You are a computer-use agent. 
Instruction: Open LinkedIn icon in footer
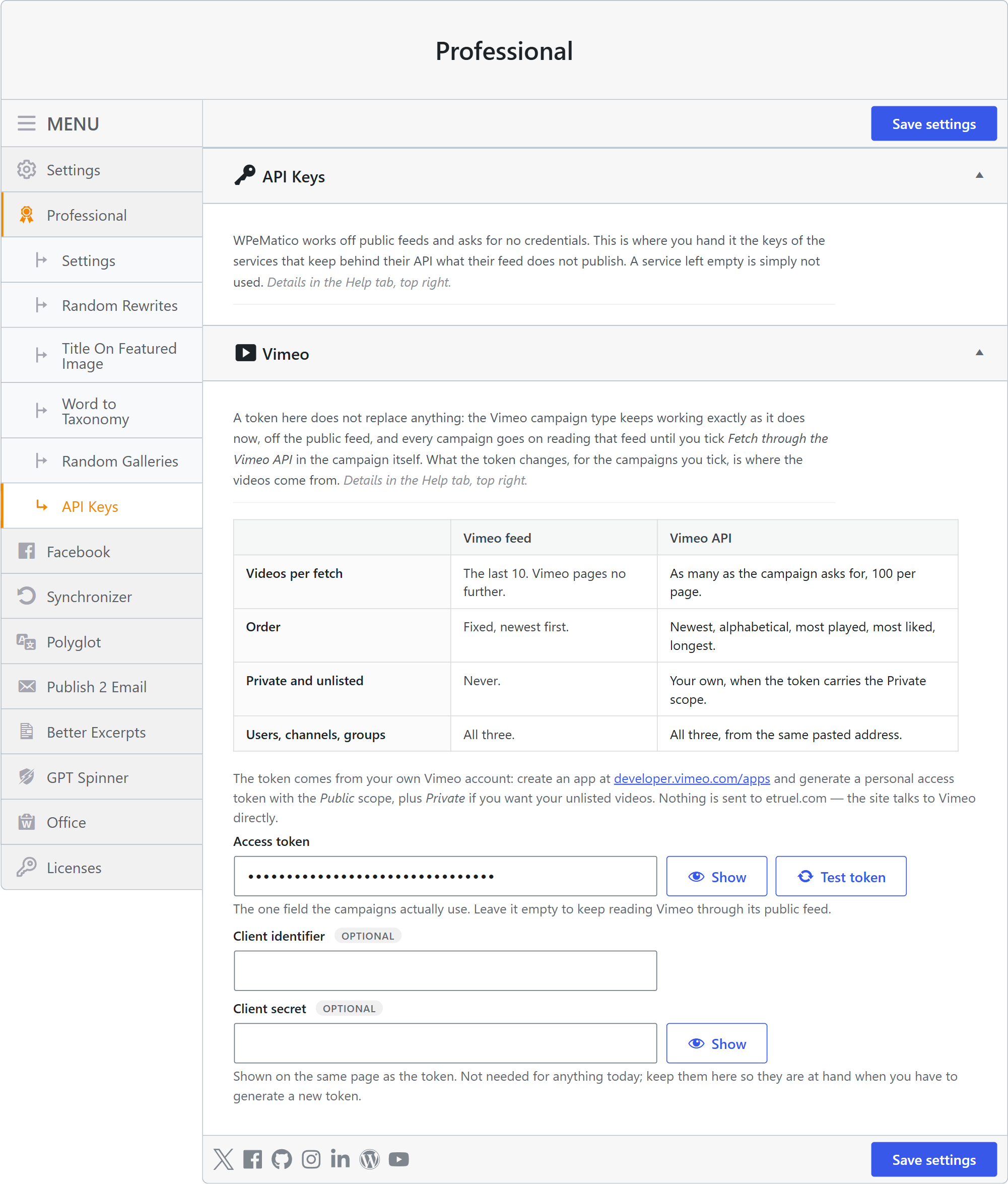click(x=340, y=1159)
